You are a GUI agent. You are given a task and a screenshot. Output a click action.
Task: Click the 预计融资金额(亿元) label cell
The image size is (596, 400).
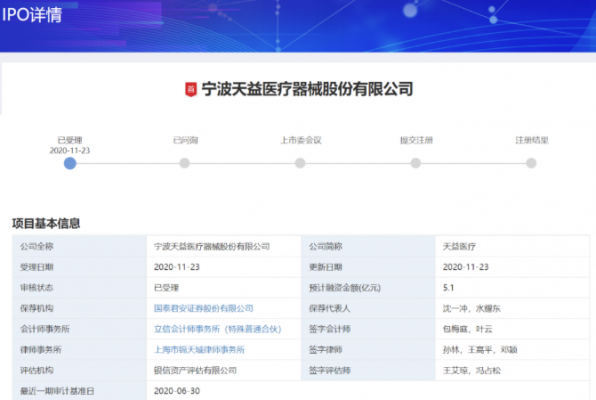coord(368,287)
